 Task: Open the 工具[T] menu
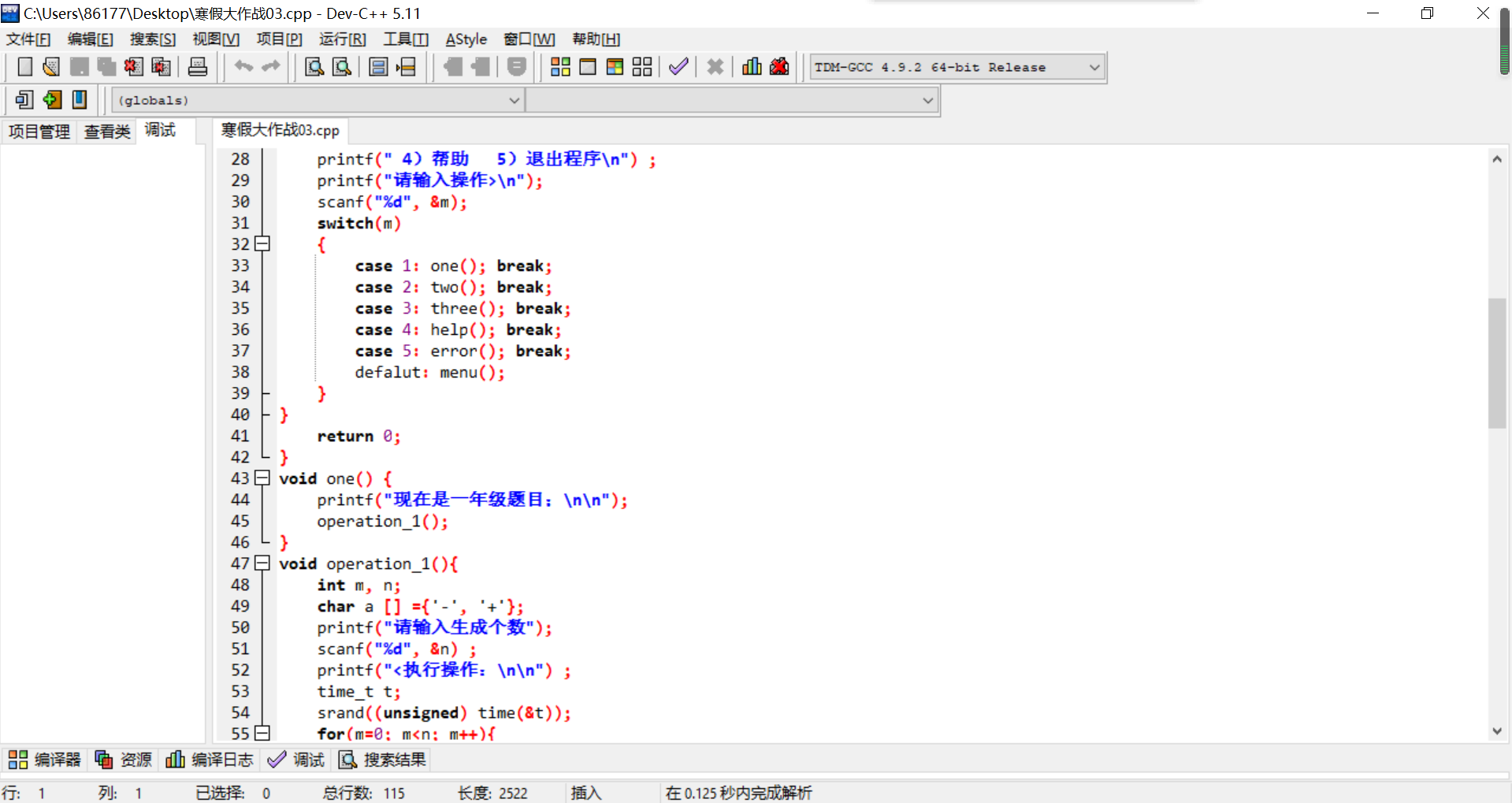406,39
